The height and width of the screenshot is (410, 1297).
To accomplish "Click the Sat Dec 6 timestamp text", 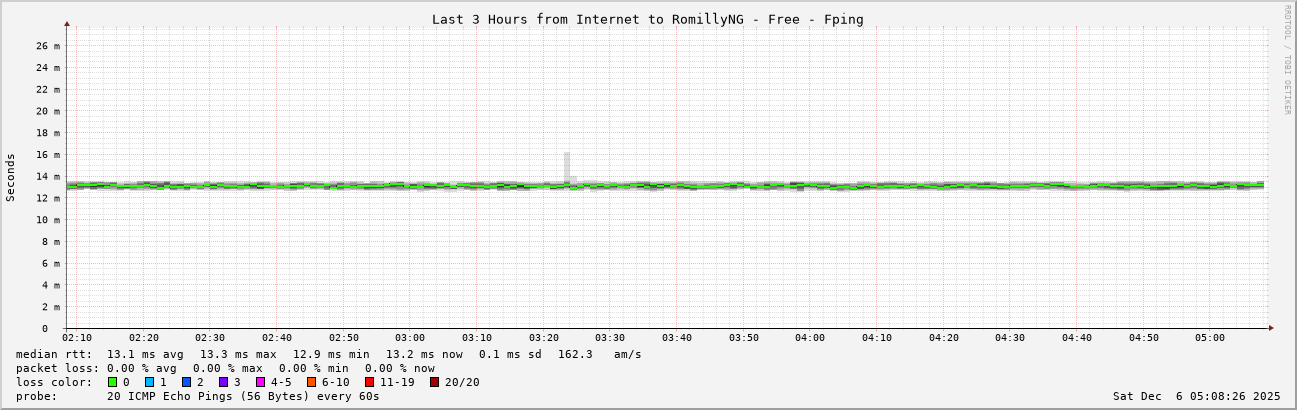I will [1197, 396].
